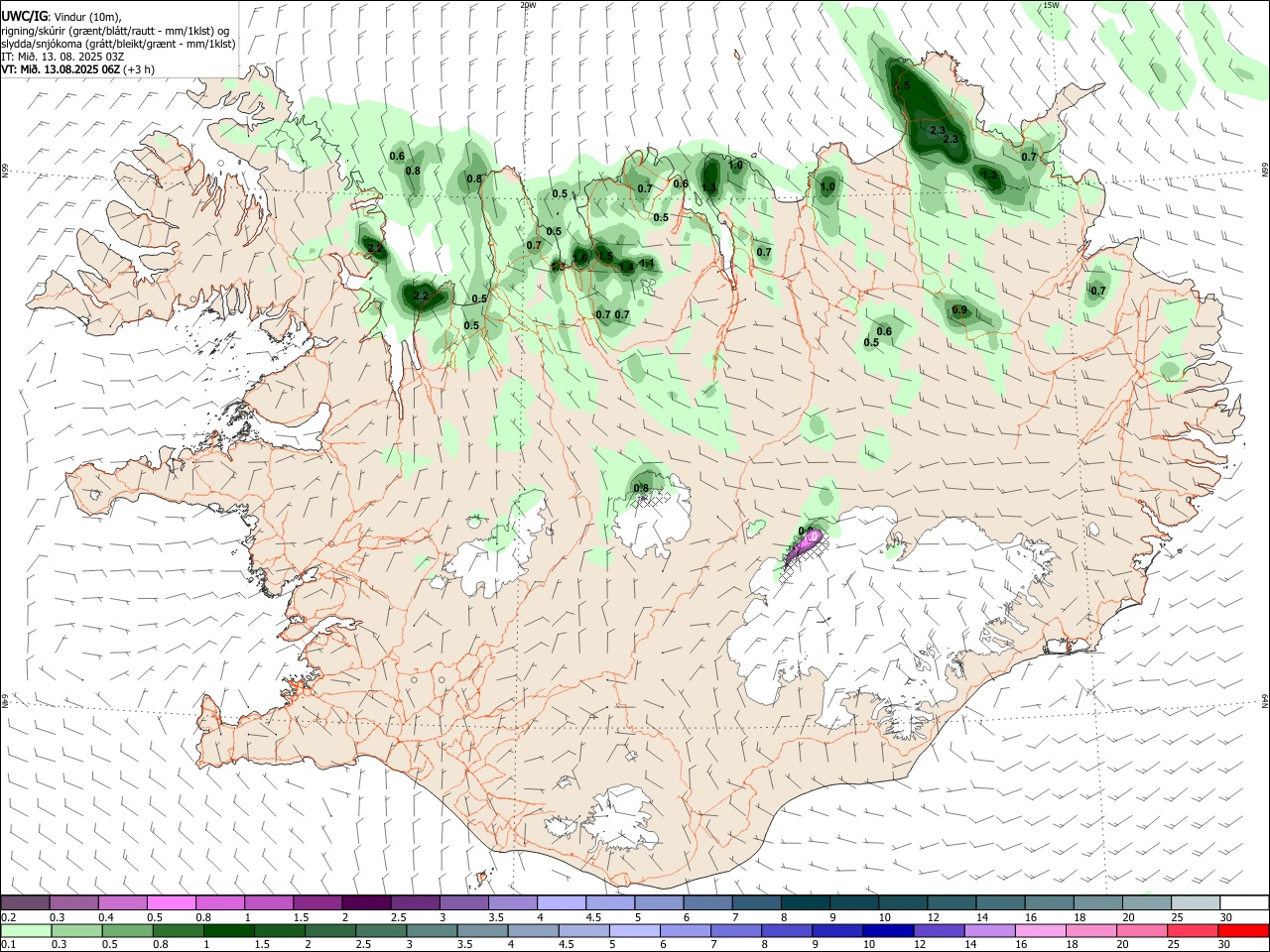The image size is (1270, 952).
Task: Select the darkest purple 2 snow swatch
Action: point(365,902)
